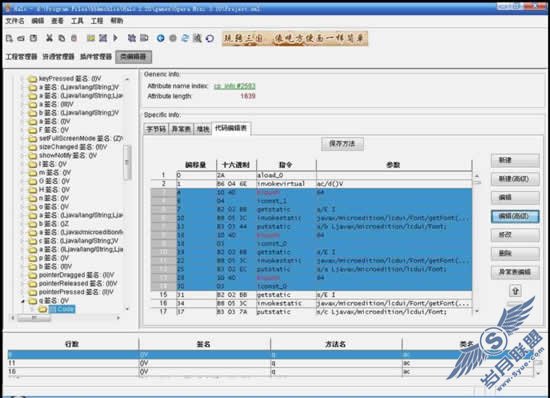Collapse the q 签名 tree node arrow
550x398 pixels.
pos(23,301)
